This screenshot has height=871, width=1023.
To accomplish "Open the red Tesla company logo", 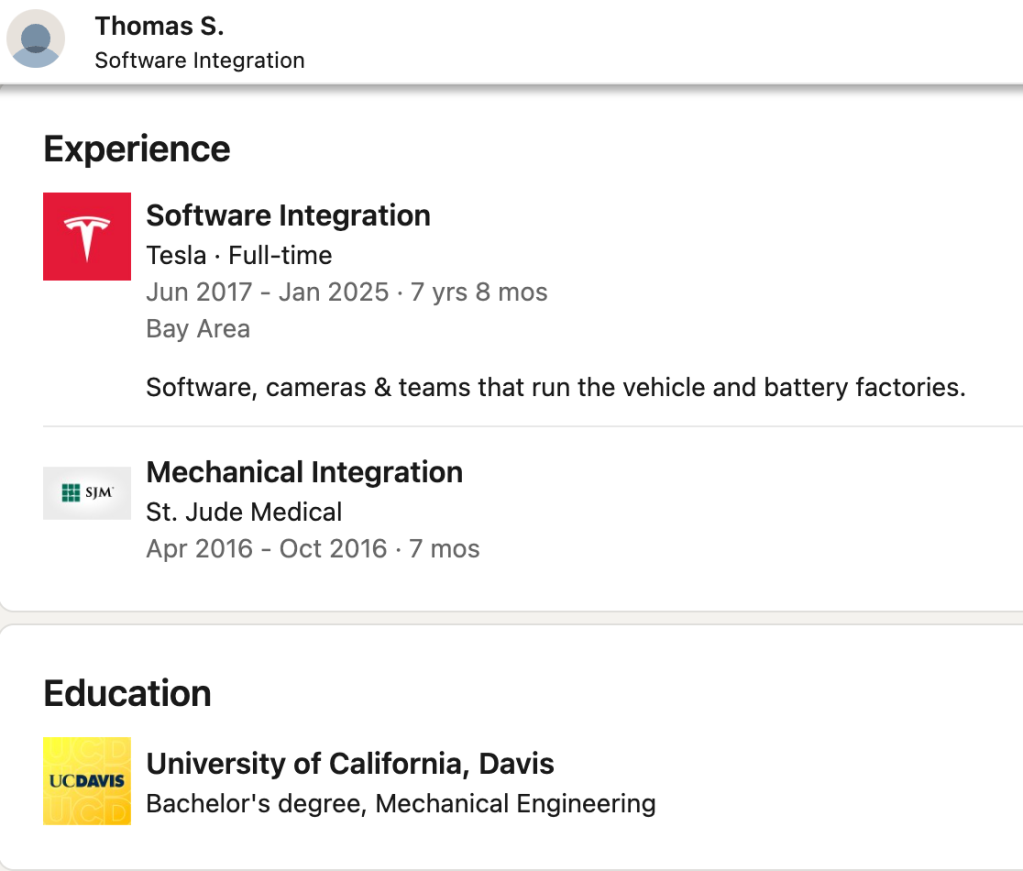I will coord(87,236).
